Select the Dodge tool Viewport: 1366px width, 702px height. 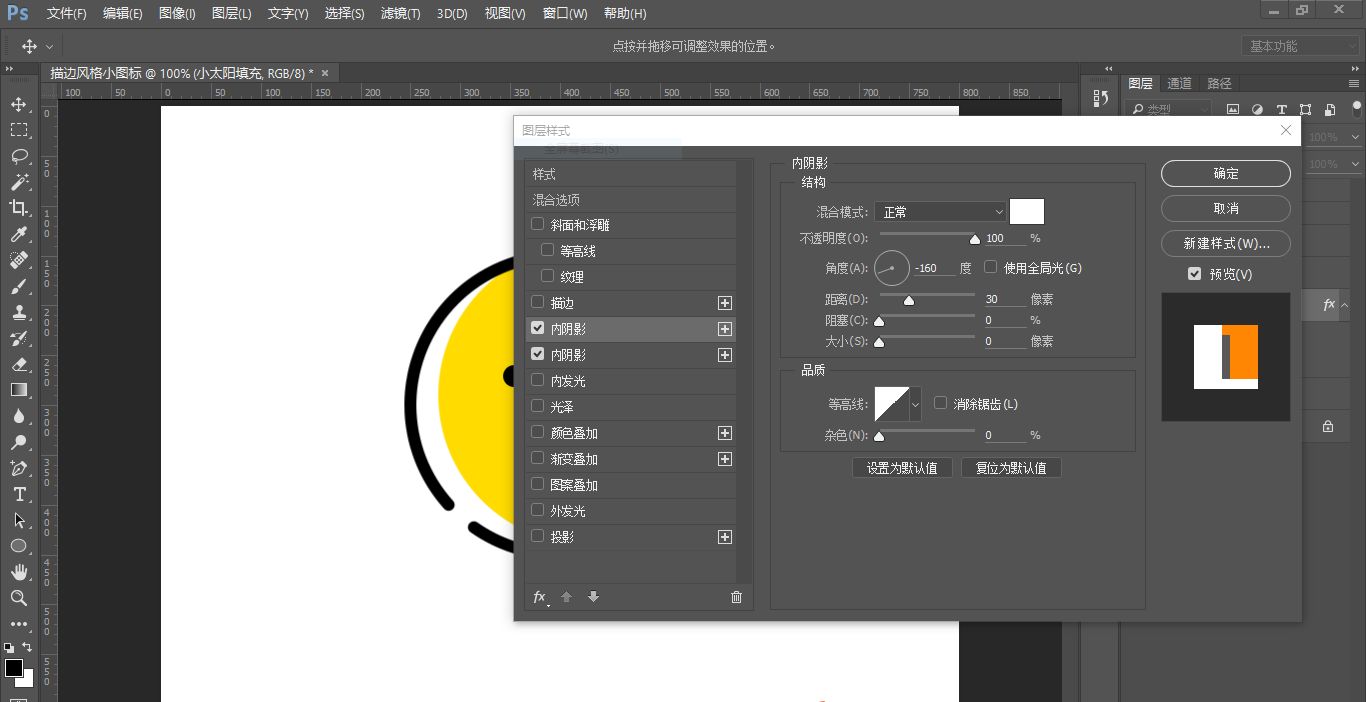point(19,442)
